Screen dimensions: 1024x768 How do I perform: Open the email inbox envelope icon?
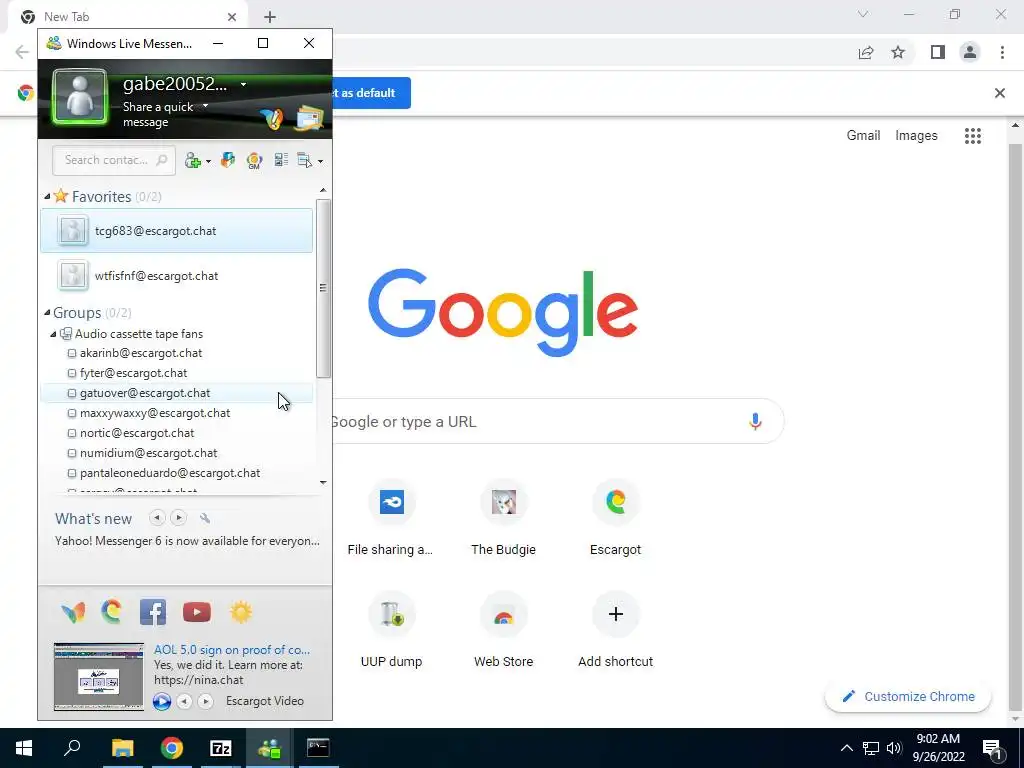coord(309,118)
